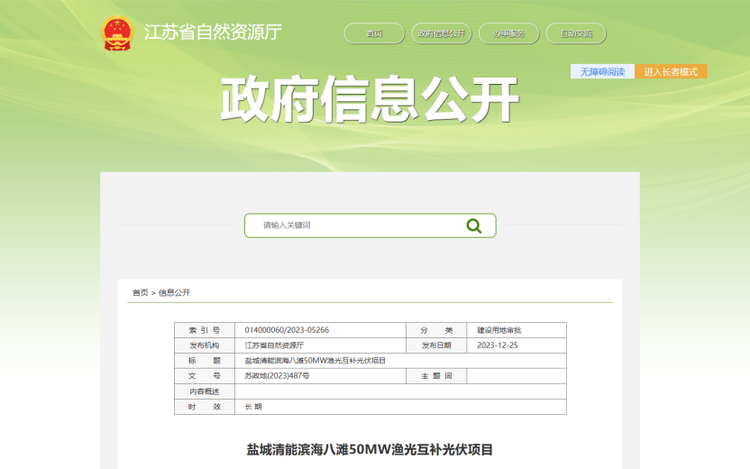The height and width of the screenshot is (469, 750).
Task: Click the green magnifier search icon
Action: [474, 226]
